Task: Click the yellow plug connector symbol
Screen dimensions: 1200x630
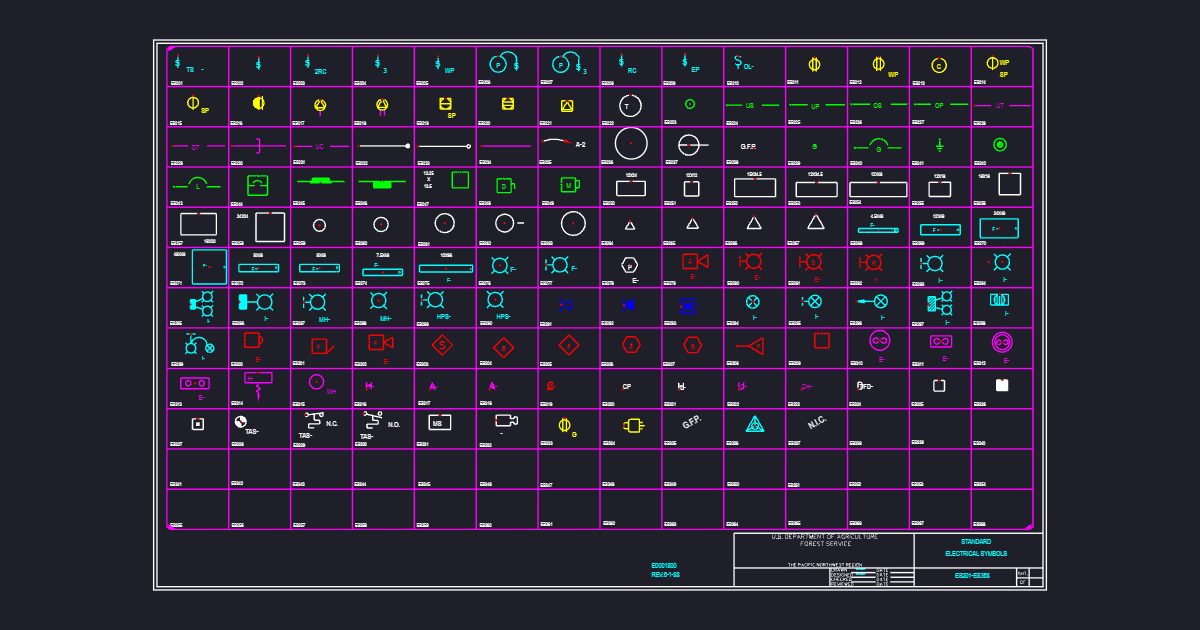Action: pyautogui.click(x=632, y=425)
